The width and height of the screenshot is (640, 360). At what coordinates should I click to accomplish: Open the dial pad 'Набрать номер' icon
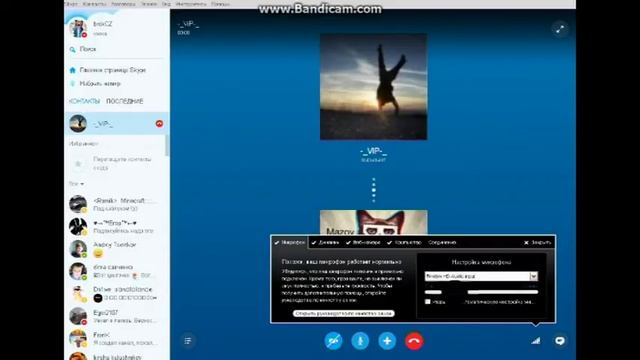pyautogui.click(x=73, y=84)
